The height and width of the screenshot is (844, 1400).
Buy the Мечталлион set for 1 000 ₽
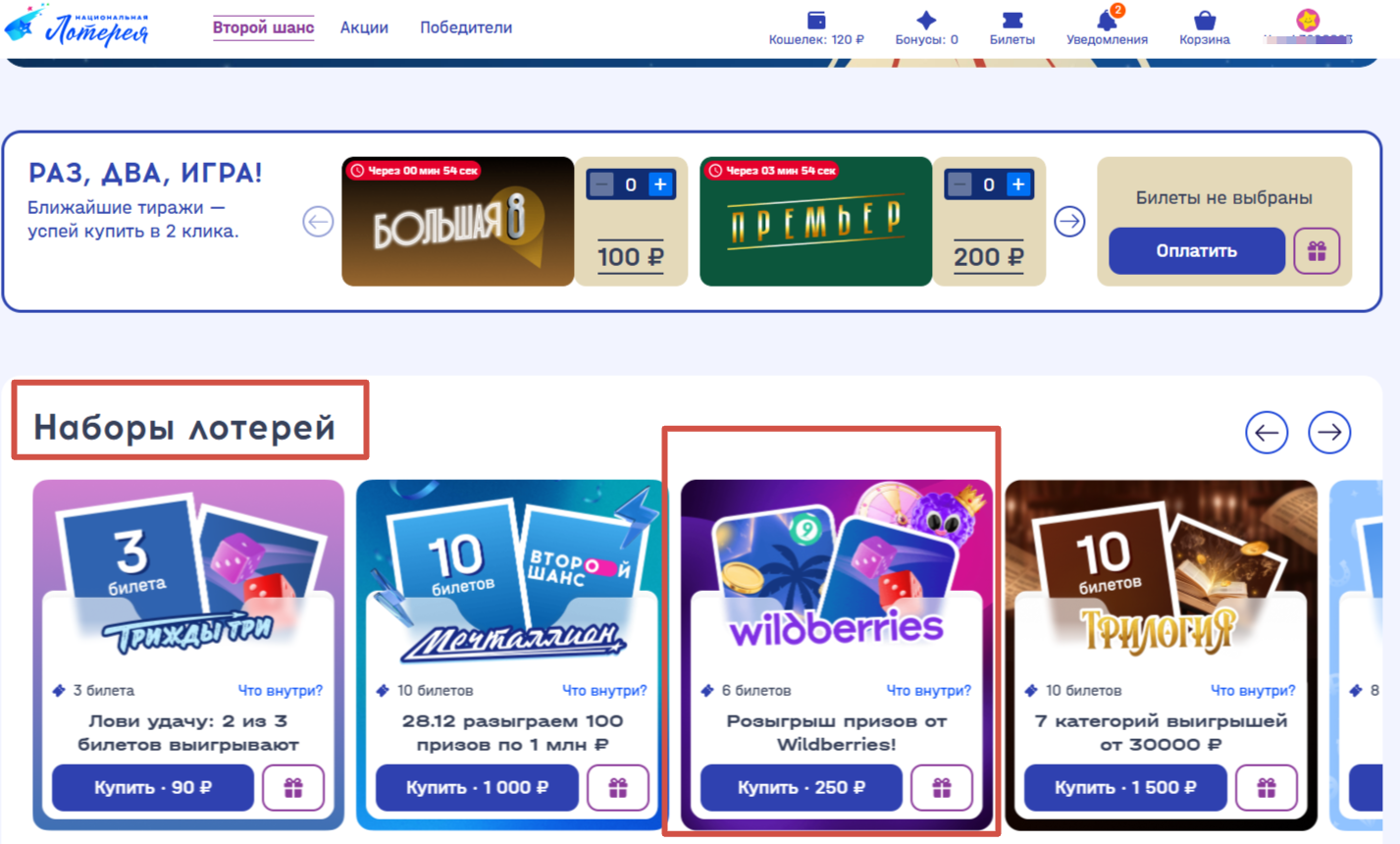pos(477,787)
